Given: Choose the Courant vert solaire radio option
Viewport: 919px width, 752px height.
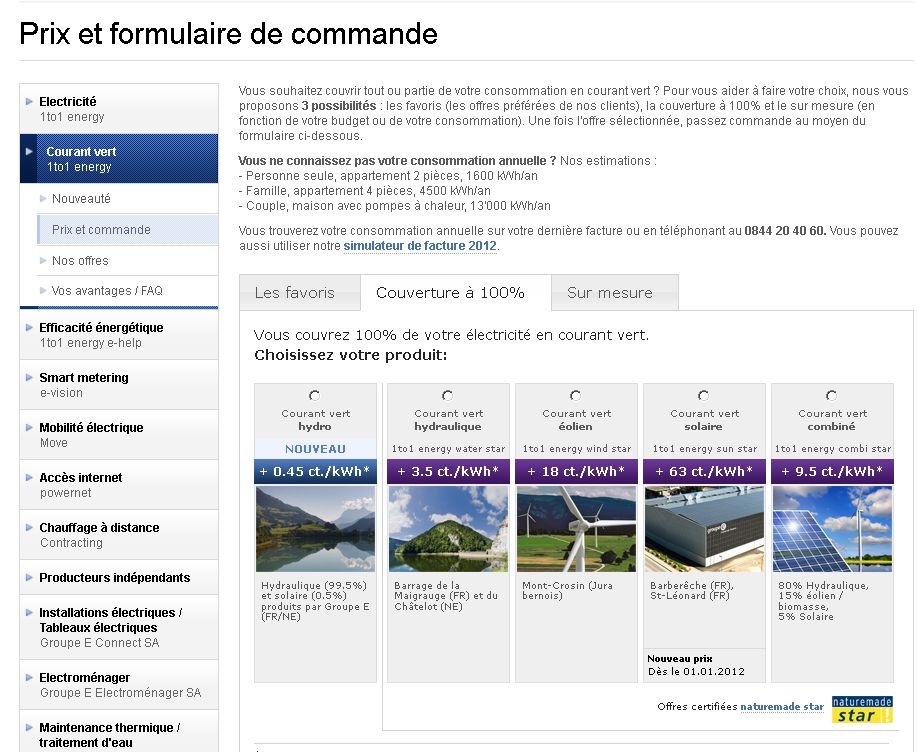Looking at the screenshot, I should pyautogui.click(x=703, y=396).
